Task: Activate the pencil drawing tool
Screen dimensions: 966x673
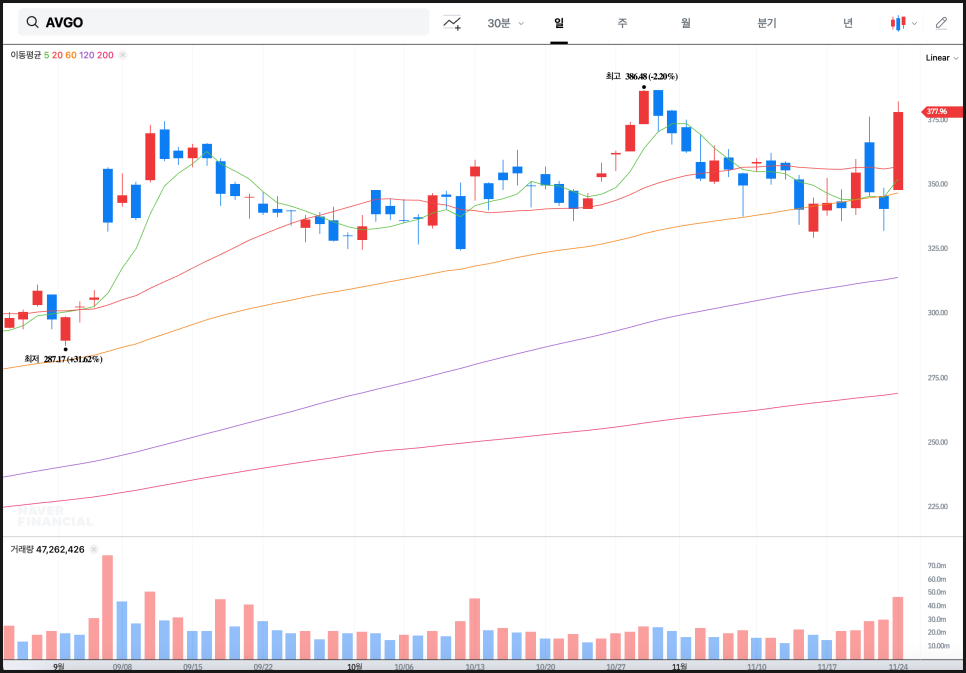Action: tap(941, 23)
